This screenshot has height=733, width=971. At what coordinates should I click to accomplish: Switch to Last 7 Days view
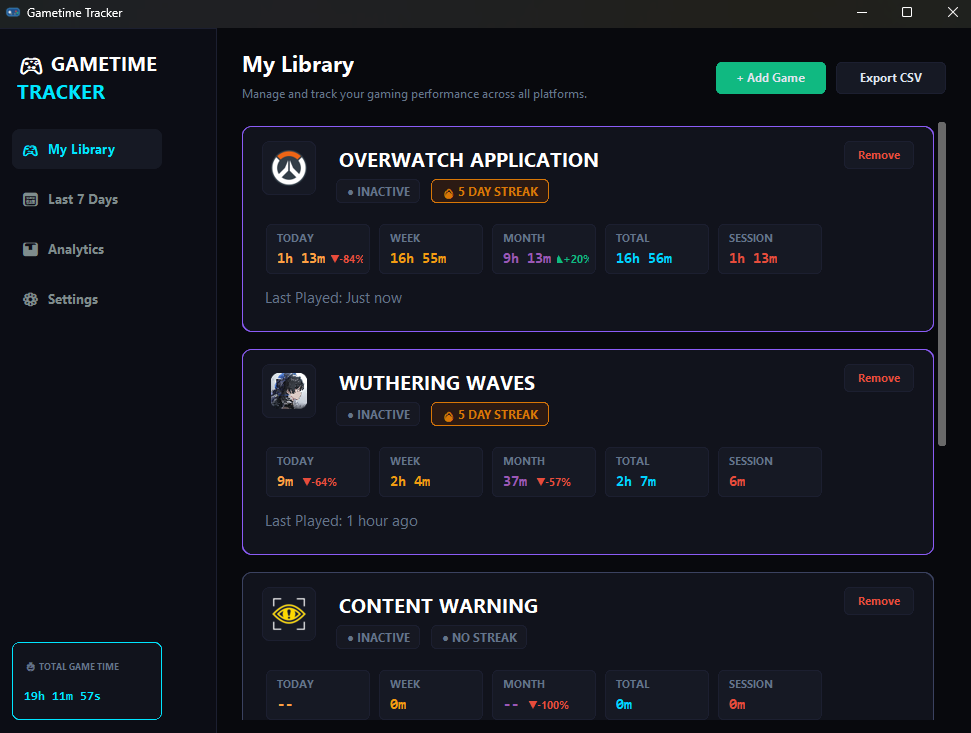(x=87, y=199)
